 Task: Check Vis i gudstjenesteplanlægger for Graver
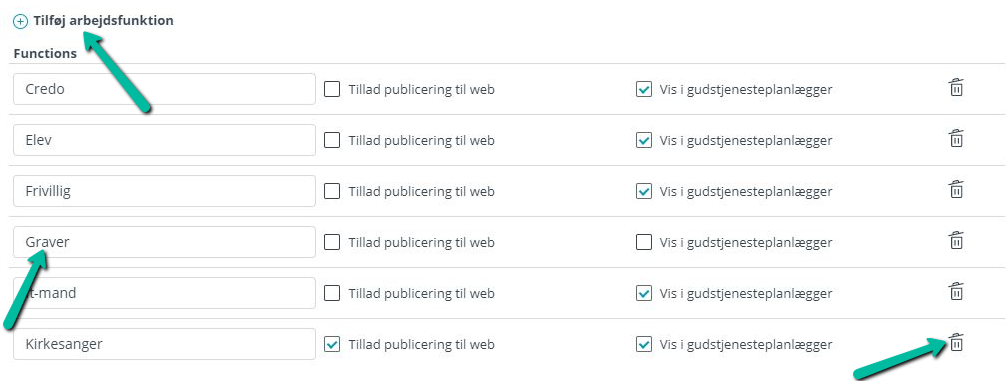tap(644, 242)
